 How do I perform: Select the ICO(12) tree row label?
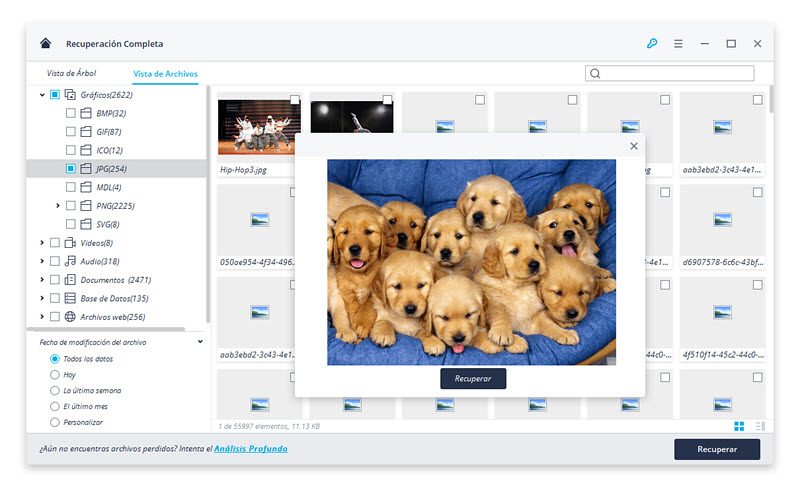pos(109,151)
